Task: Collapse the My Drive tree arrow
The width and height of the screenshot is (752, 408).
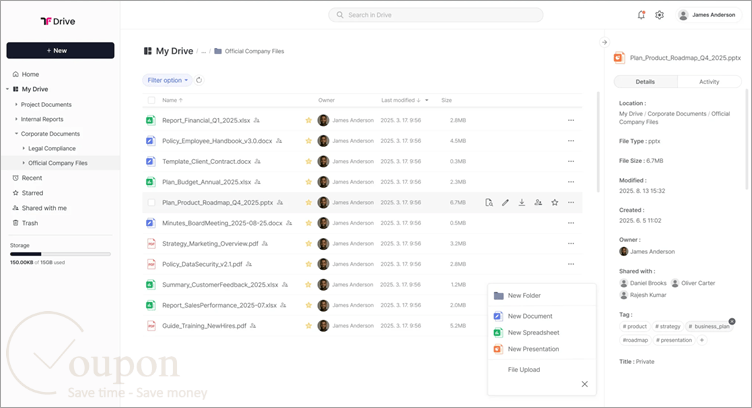Action: [x=7, y=89]
